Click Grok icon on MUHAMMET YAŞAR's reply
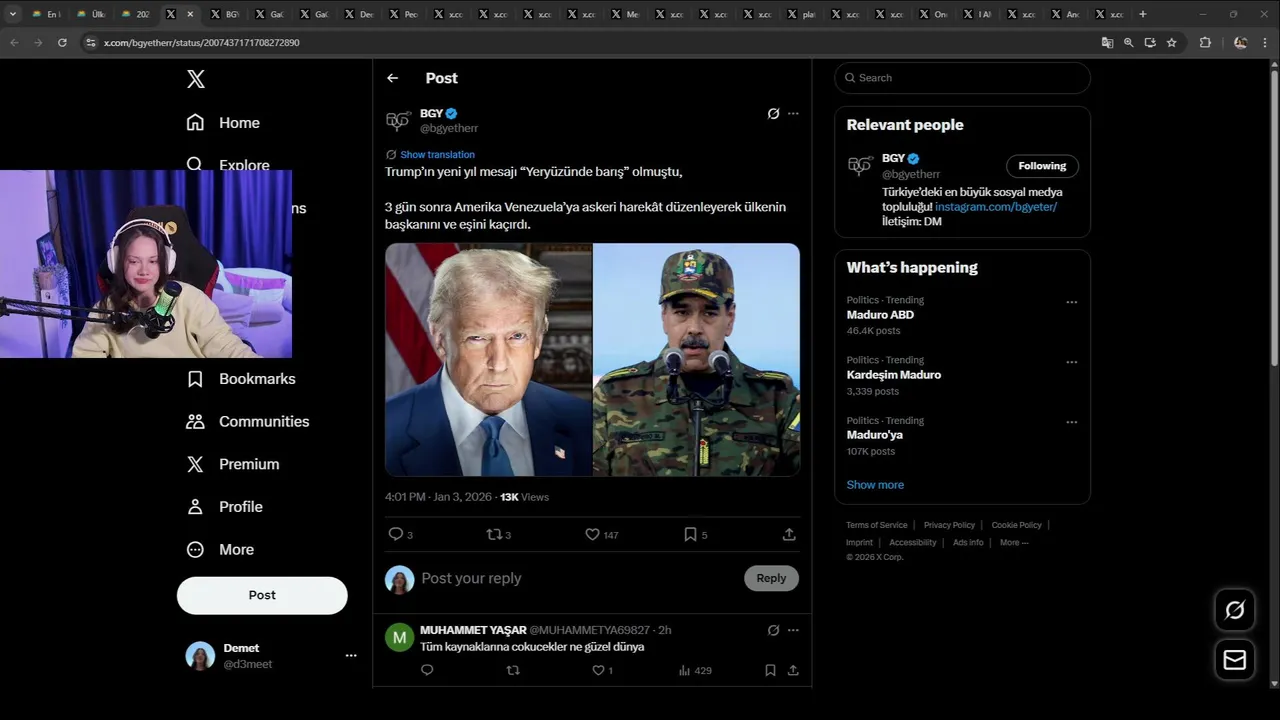The image size is (1280, 720). 773,631
